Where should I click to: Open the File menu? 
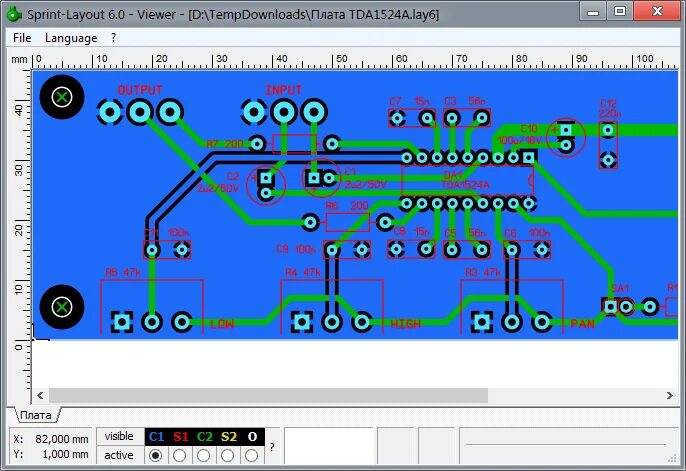pos(22,38)
